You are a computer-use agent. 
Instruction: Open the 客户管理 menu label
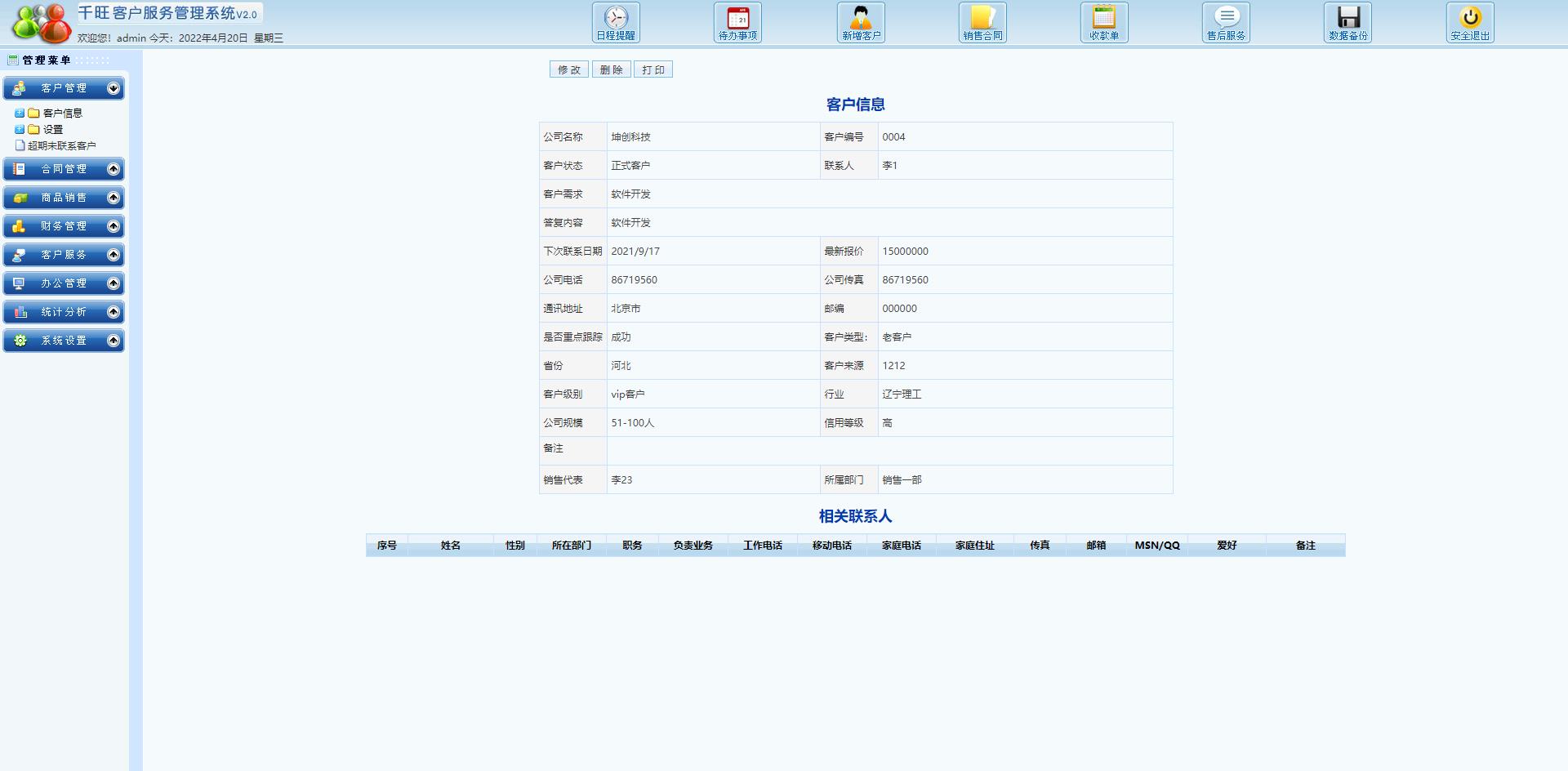pyautogui.click(x=64, y=88)
